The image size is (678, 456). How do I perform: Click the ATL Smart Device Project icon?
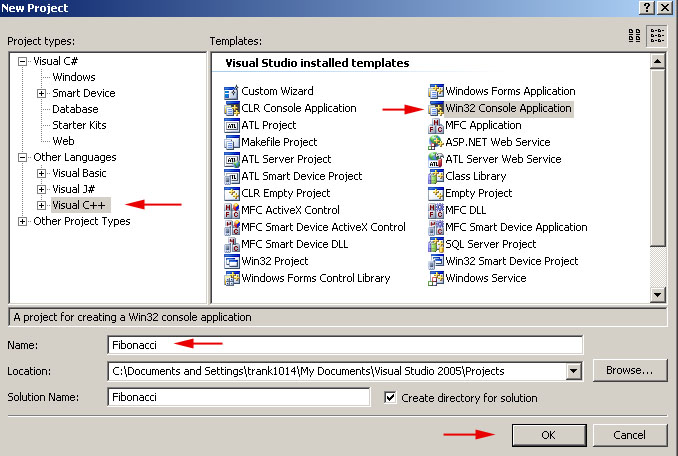(x=231, y=176)
